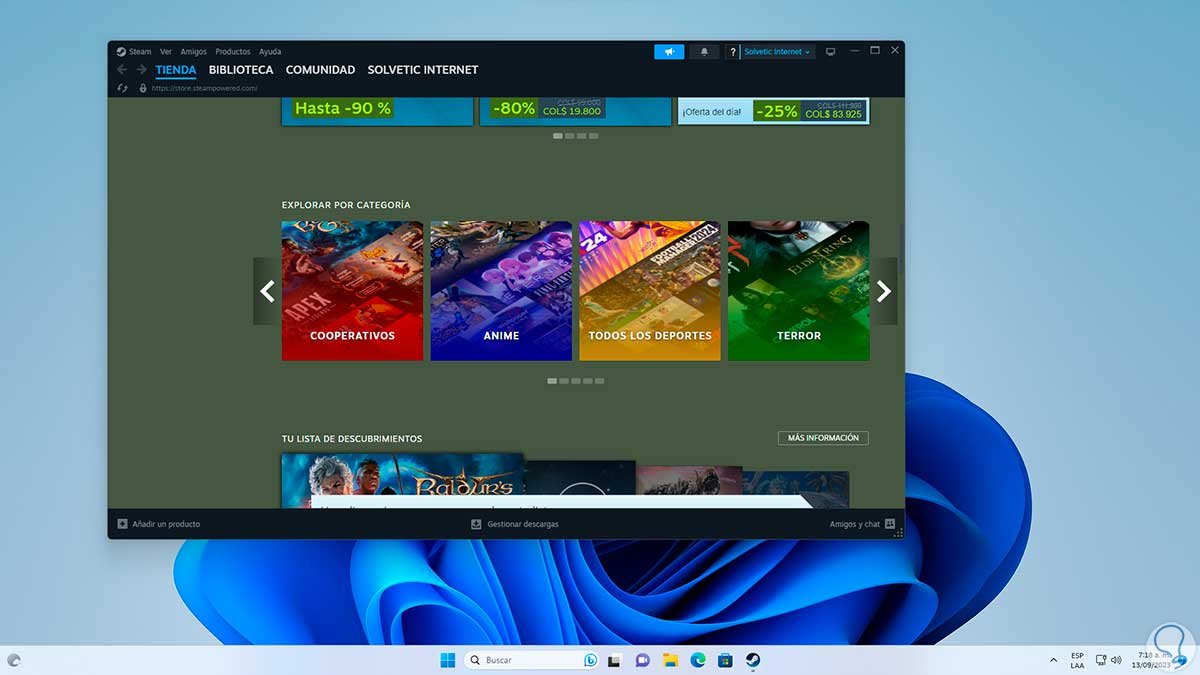Viewport: 1200px width, 675px height.
Task: Open the Ayuda menu
Action: coord(270,52)
